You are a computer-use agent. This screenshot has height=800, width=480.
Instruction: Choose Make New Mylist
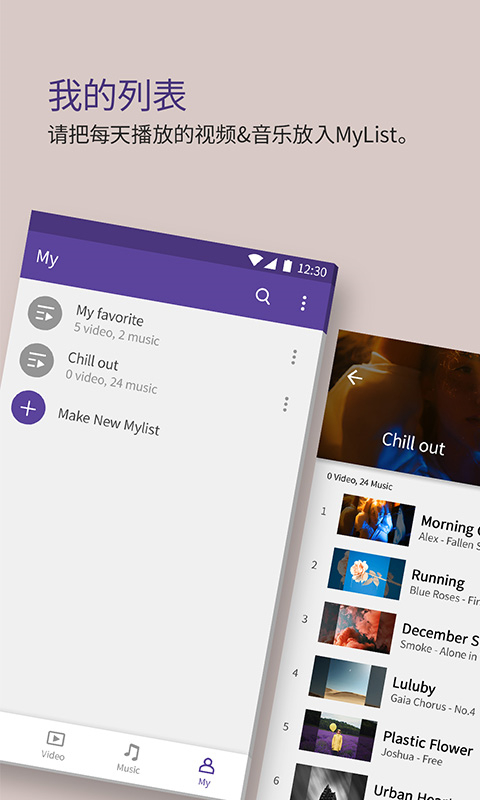tap(109, 422)
